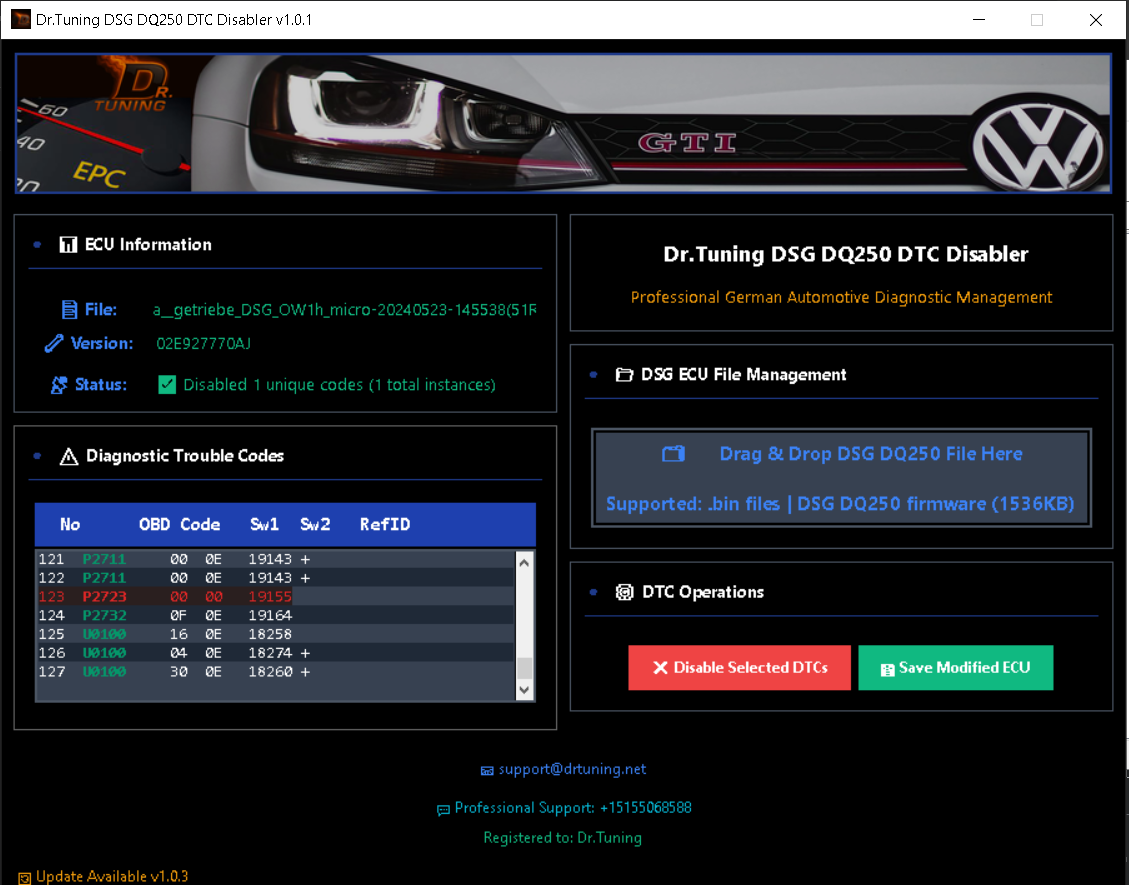The width and height of the screenshot is (1129, 885).
Task: Select DTC row 127 U0100
Action: (x=275, y=671)
